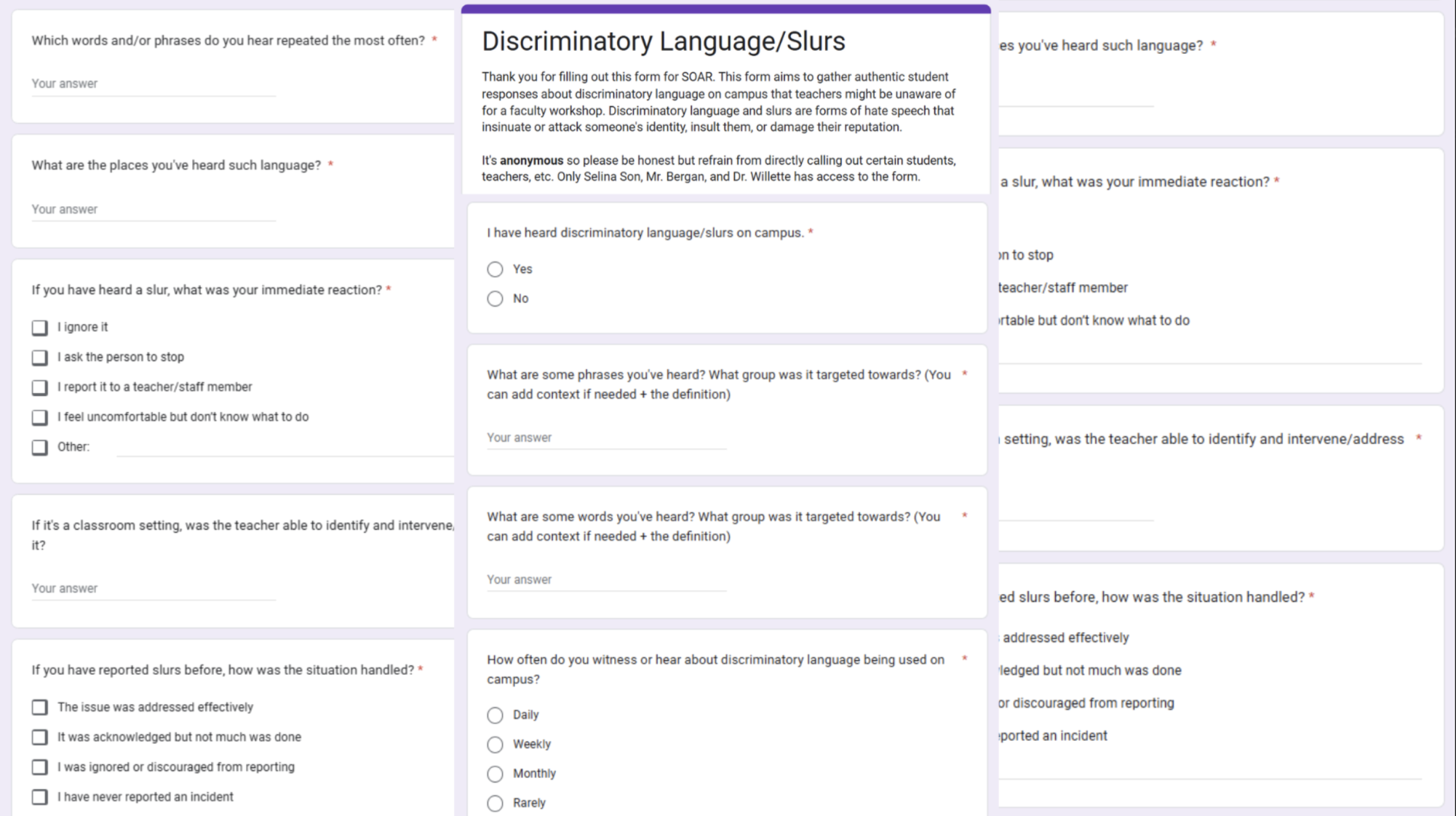Viewport: 1456px width, 816px height.
Task: Click the bold word 'anonymous' in description
Action: pos(531,160)
